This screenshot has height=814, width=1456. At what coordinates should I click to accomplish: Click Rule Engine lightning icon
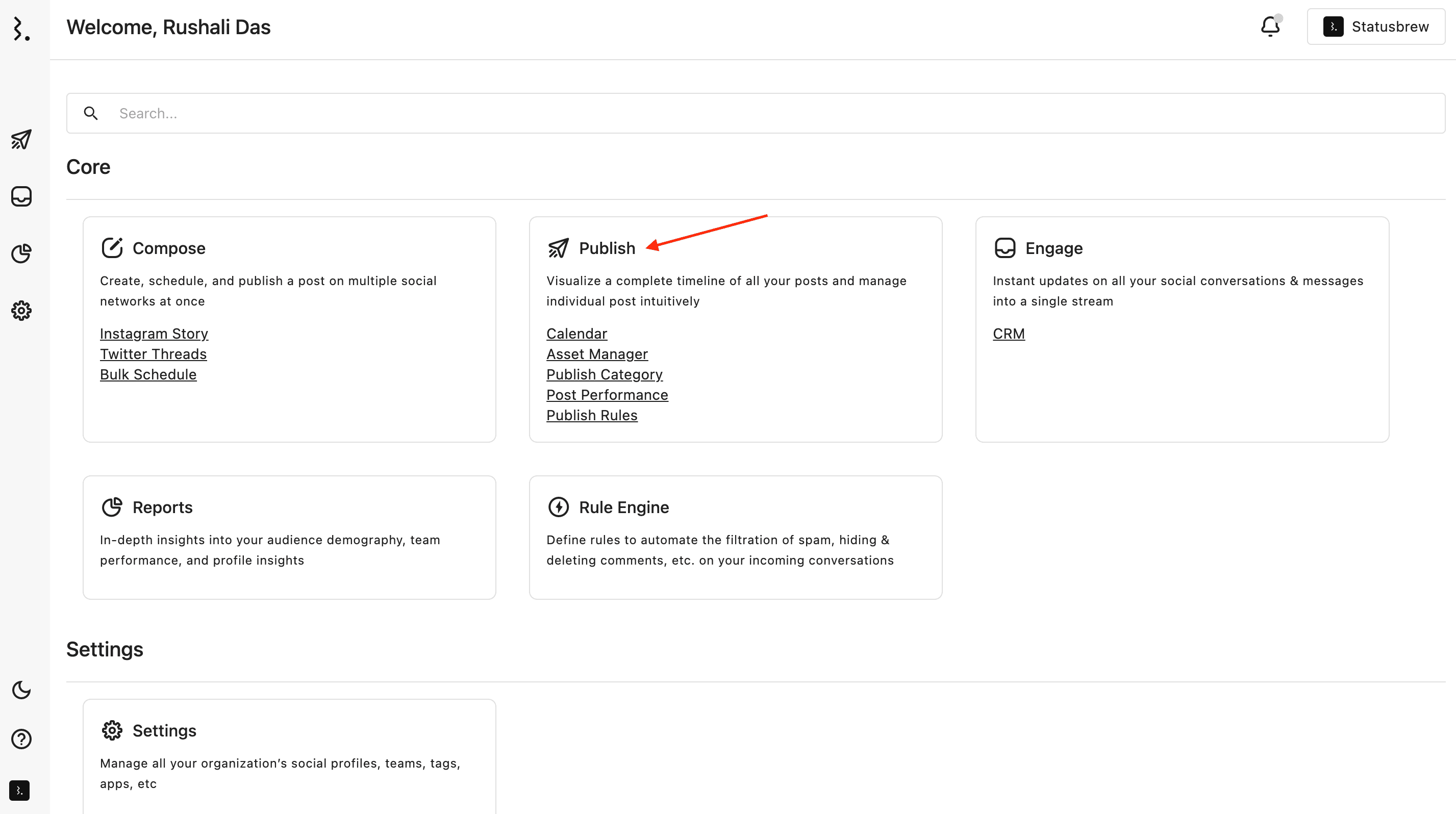click(559, 507)
